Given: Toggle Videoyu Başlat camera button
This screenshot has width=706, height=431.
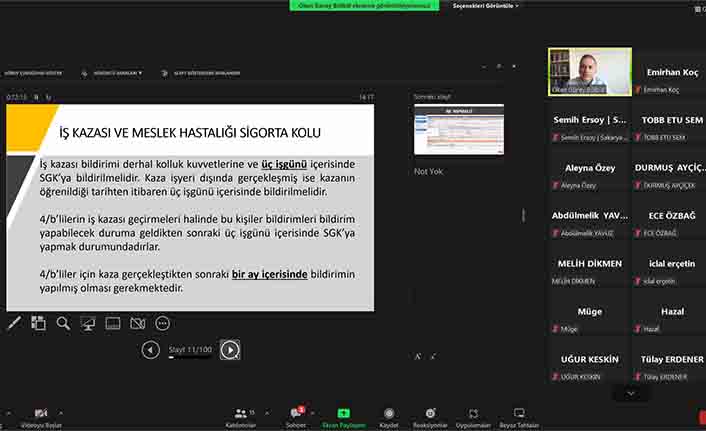Looking at the screenshot, I should tap(41, 416).
